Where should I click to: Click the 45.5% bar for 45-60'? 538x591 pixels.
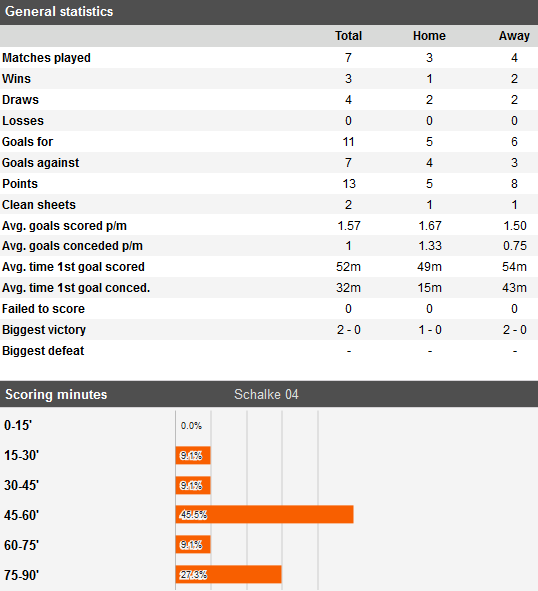(x=265, y=514)
